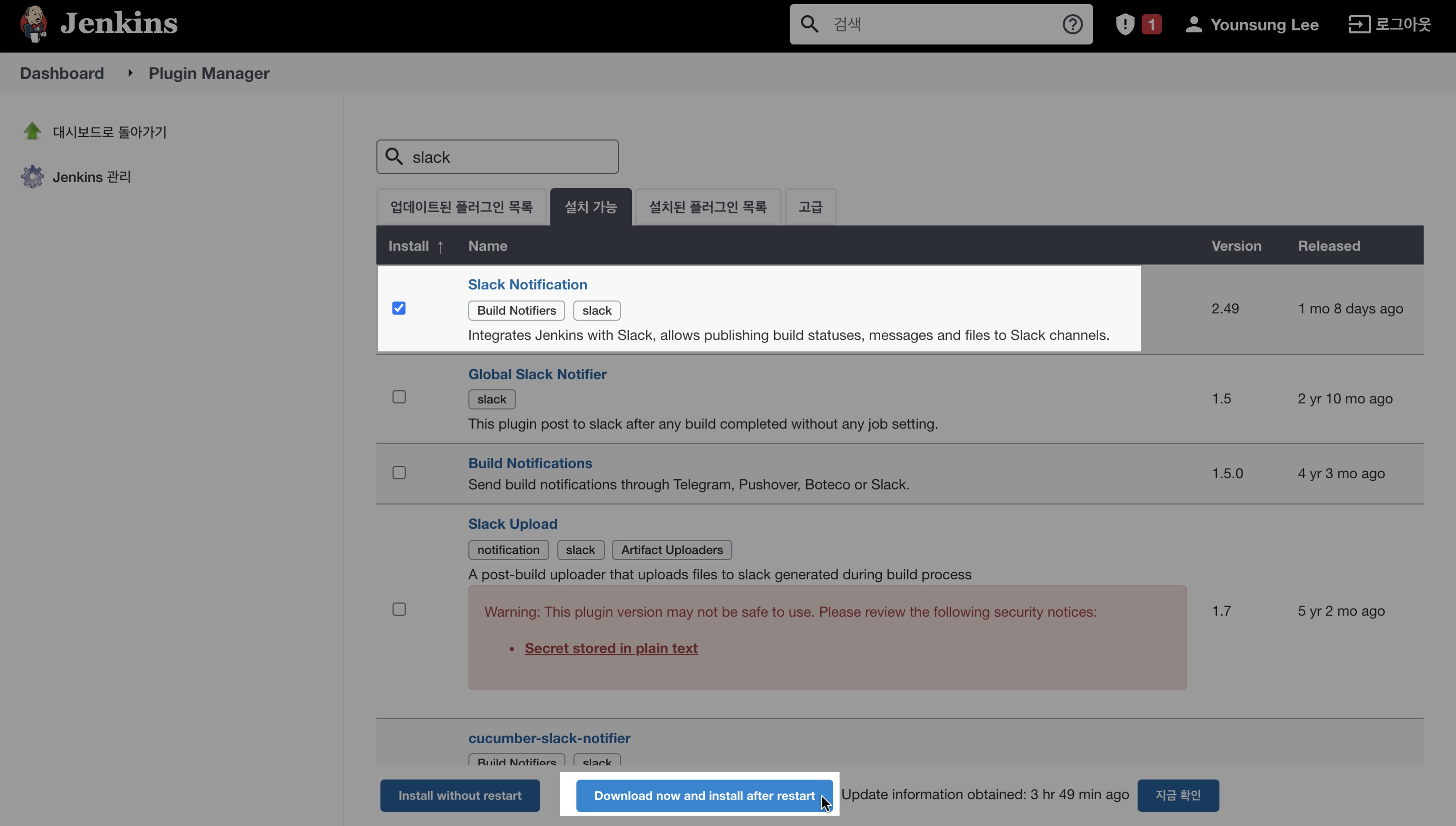Viewport: 1456px width, 826px height.
Task: Open the Secret stored in plain text link
Action: (x=611, y=648)
